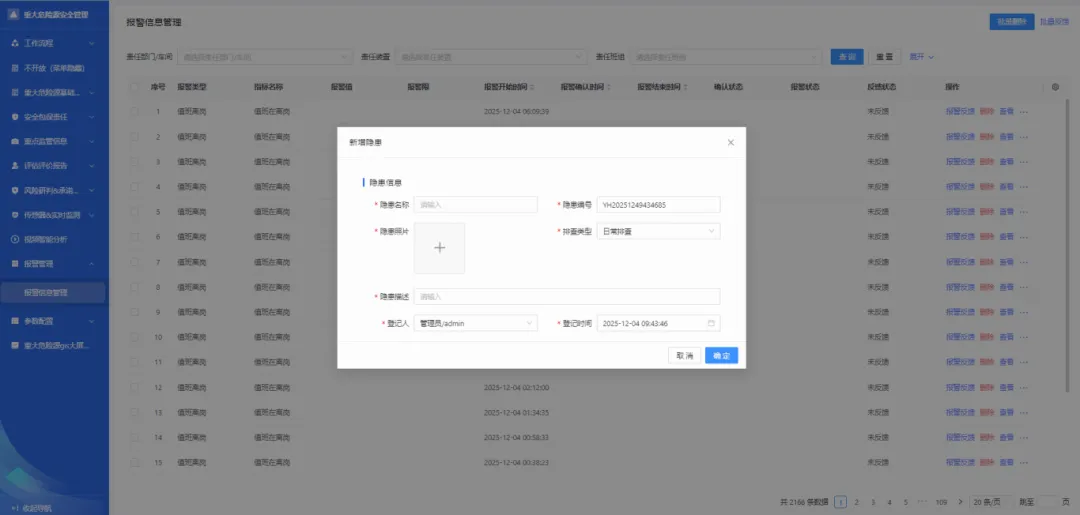Open the 20条/页 page size dropdown

pos(990,502)
